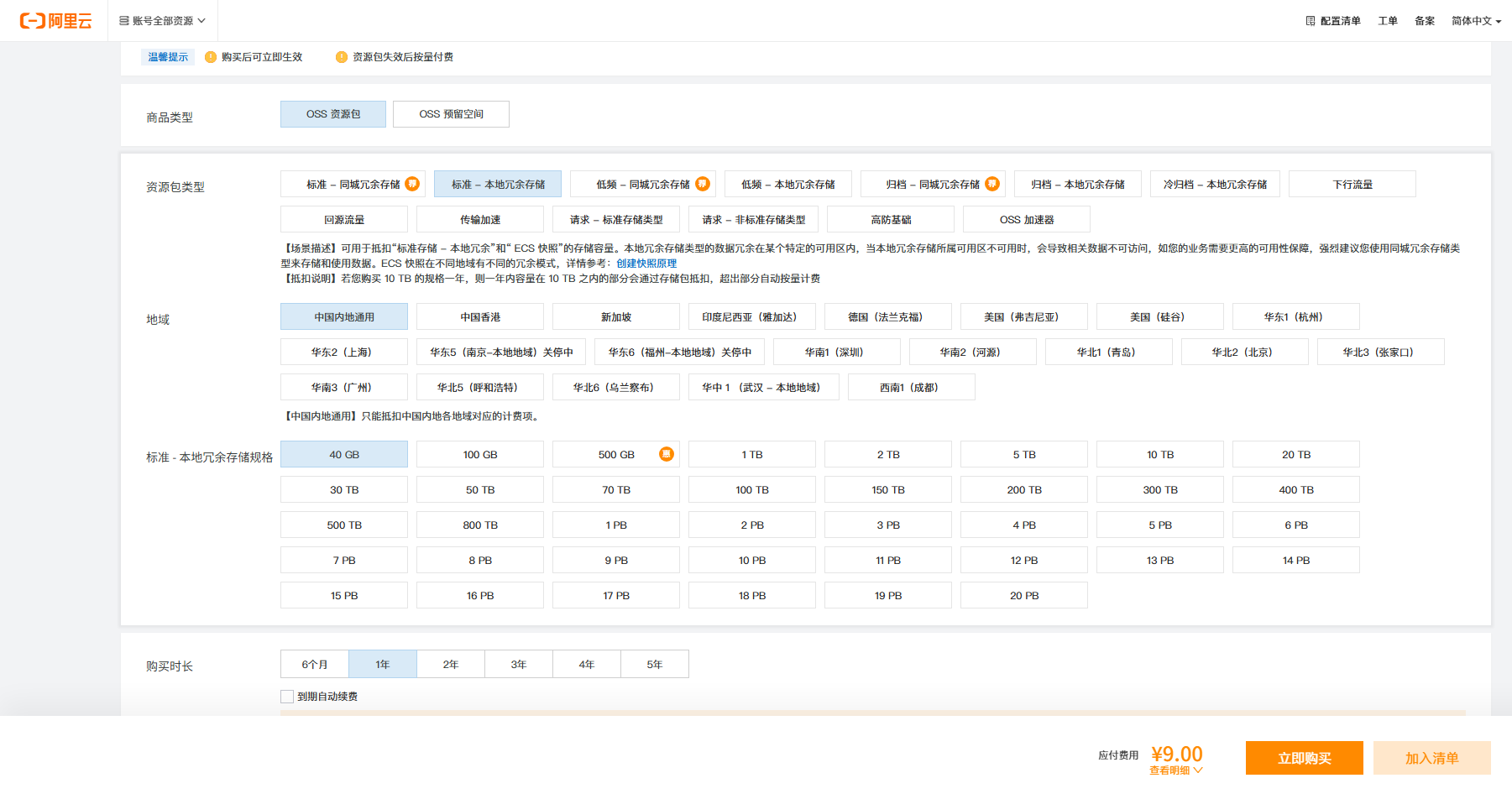Click the orange badge on 归档-同城冗余存储
The height and width of the screenshot is (799, 1512).
coord(992,184)
